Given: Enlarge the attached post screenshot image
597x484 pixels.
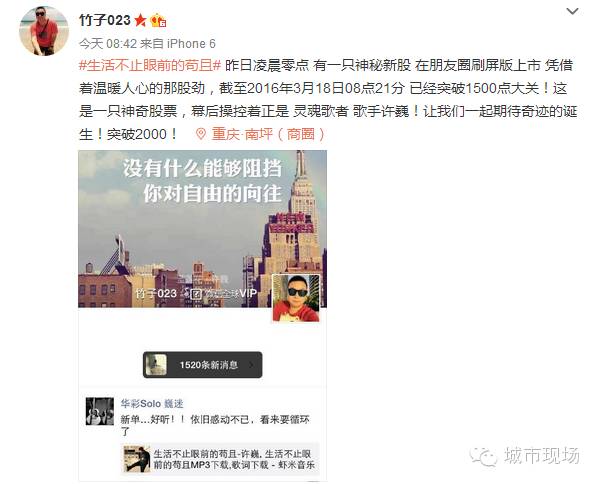Looking at the screenshot, I should pos(203,315).
